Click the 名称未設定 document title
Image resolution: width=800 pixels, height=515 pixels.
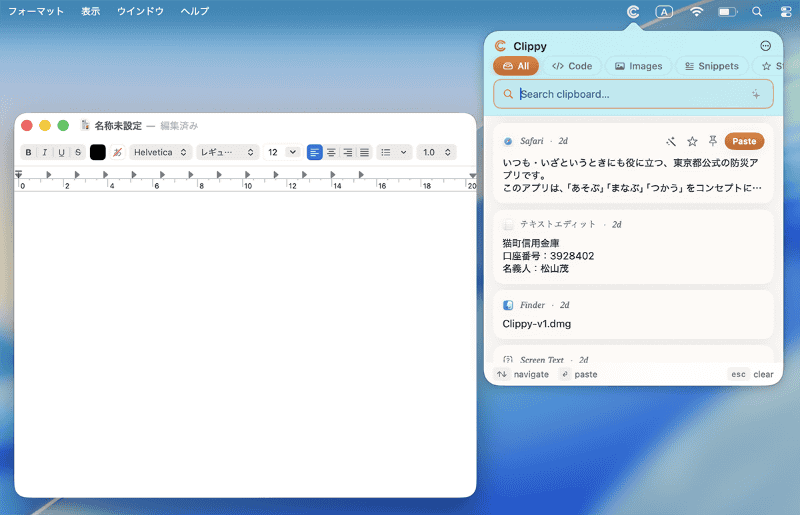pos(118,126)
